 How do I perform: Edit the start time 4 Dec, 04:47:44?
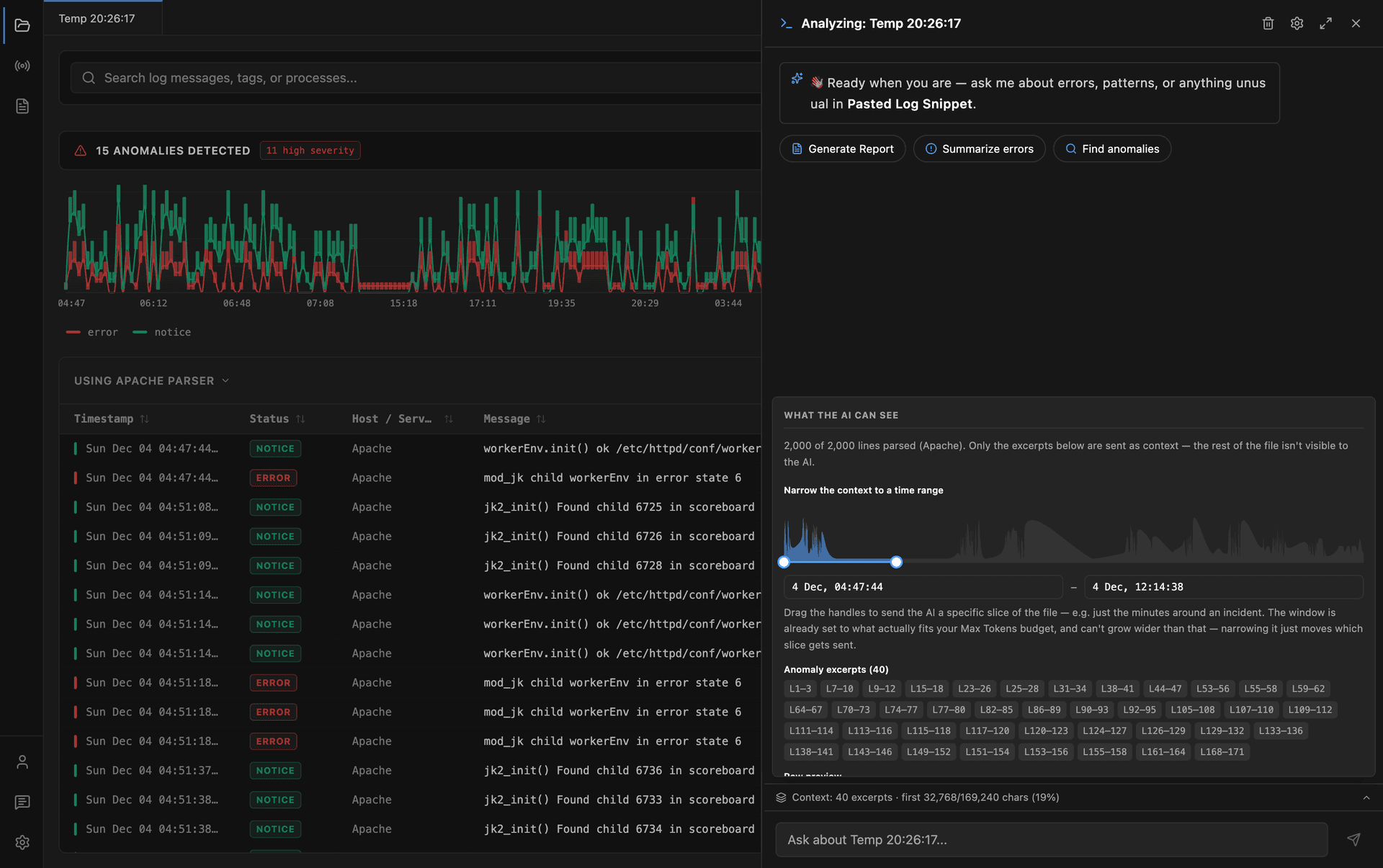pos(923,587)
